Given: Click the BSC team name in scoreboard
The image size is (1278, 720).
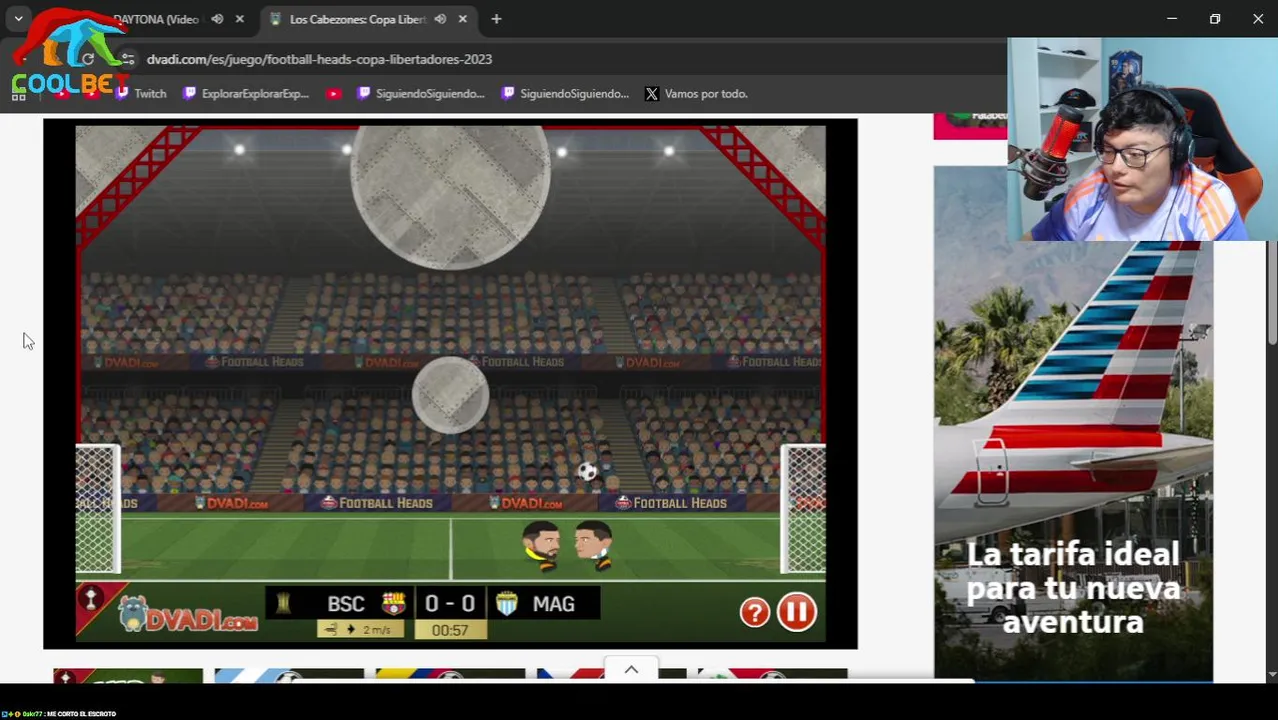Looking at the screenshot, I should pos(346,604).
